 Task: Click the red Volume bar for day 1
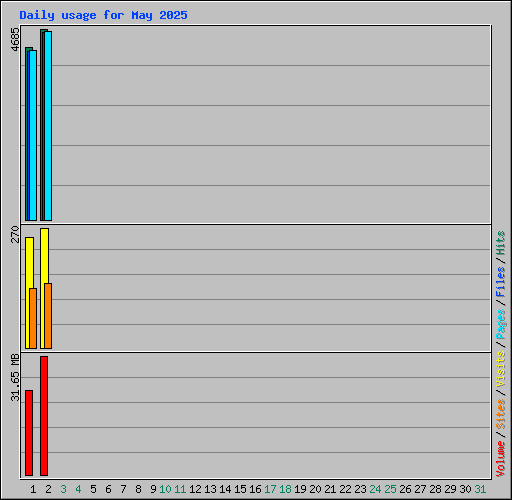tap(29, 433)
